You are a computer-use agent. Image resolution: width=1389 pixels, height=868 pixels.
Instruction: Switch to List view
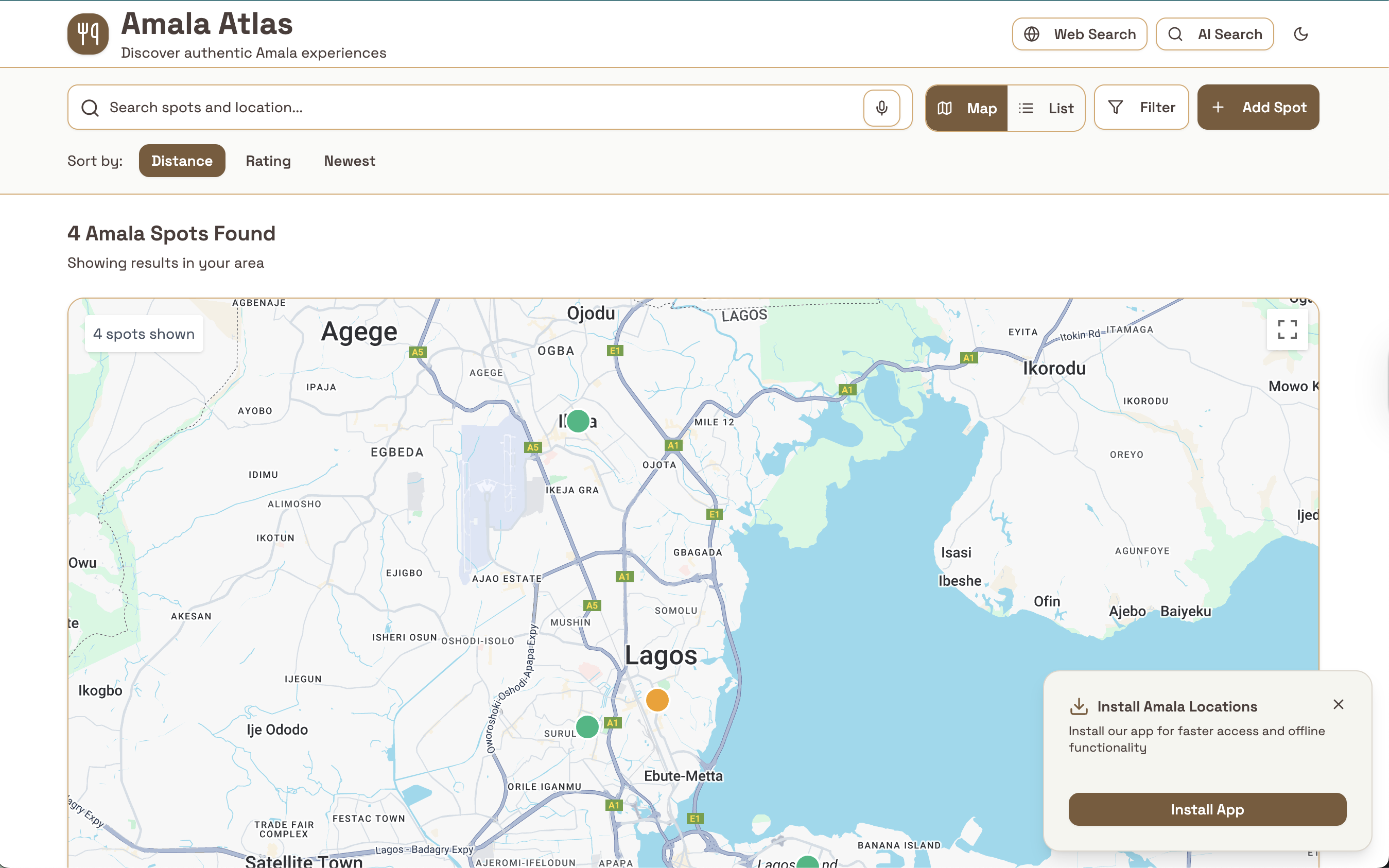[x=1046, y=108]
